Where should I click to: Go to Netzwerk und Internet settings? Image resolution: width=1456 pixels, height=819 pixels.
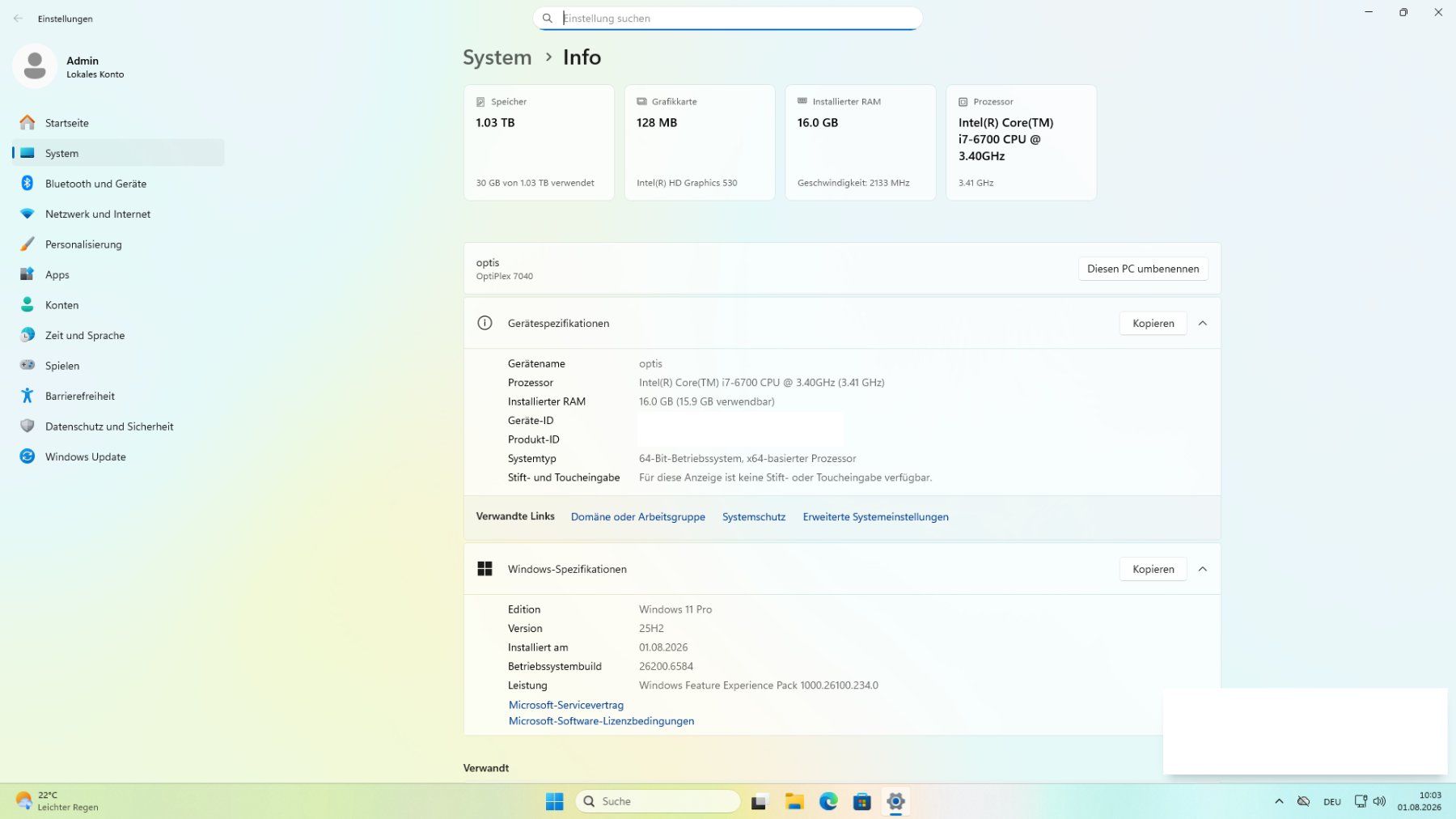click(x=118, y=214)
